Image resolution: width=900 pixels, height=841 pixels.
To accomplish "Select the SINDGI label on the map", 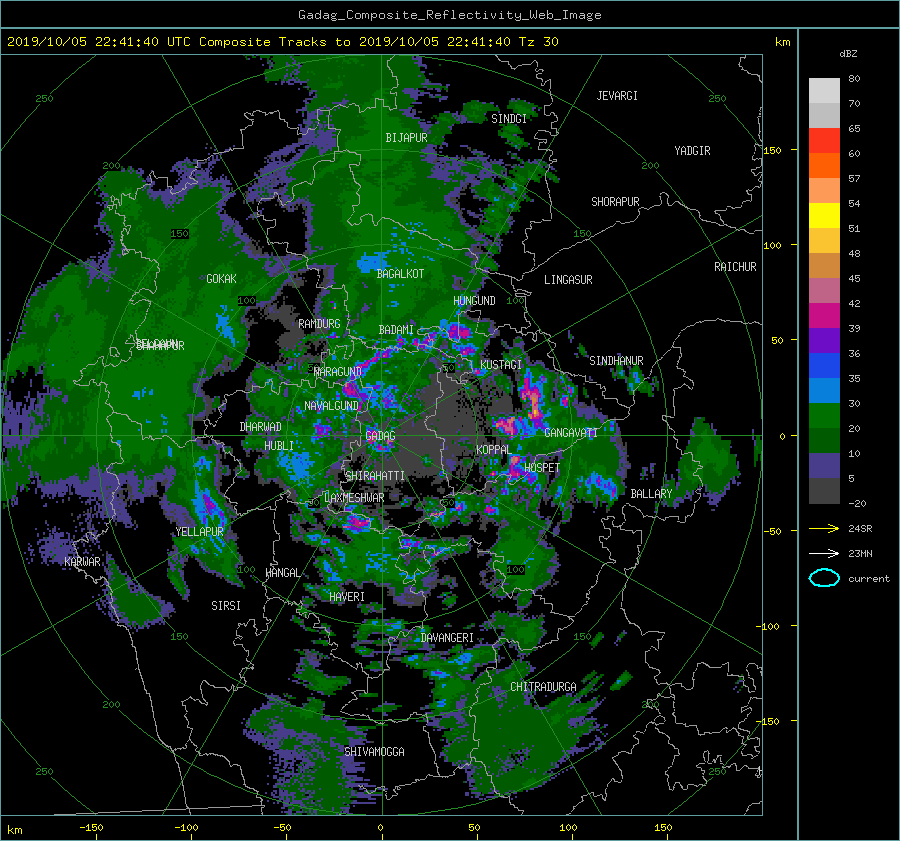I will [509, 119].
